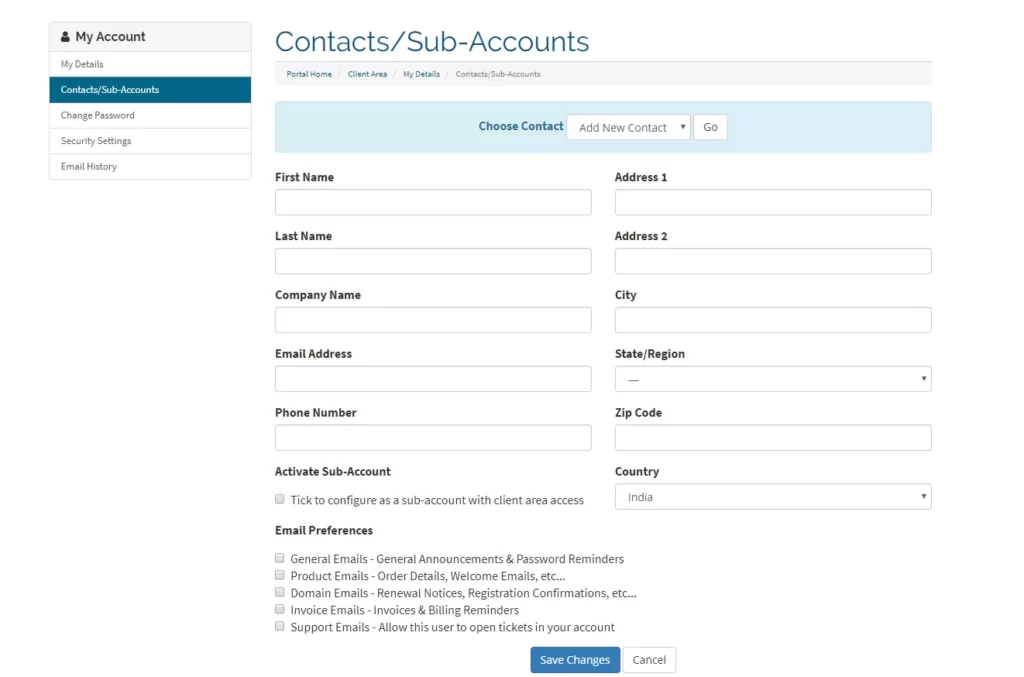Viewport: 1024px width, 677px height.
Task: Click Save Changes
Action: tap(574, 660)
